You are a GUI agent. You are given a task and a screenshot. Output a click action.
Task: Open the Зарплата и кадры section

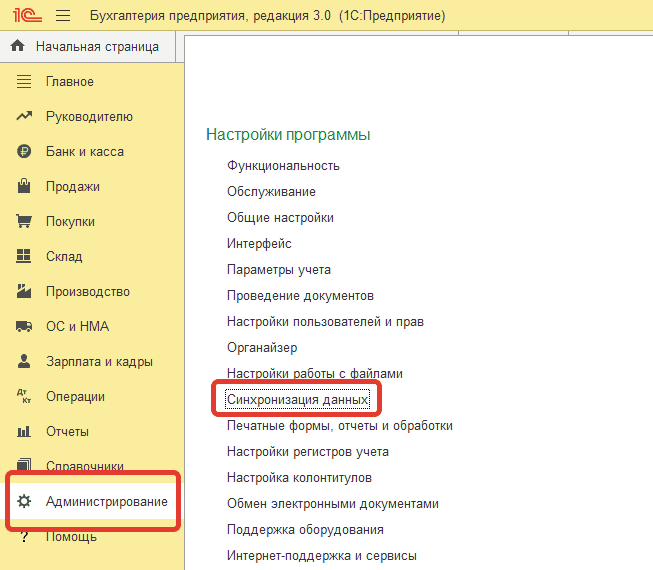pyautogui.click(x=99, y=361)
